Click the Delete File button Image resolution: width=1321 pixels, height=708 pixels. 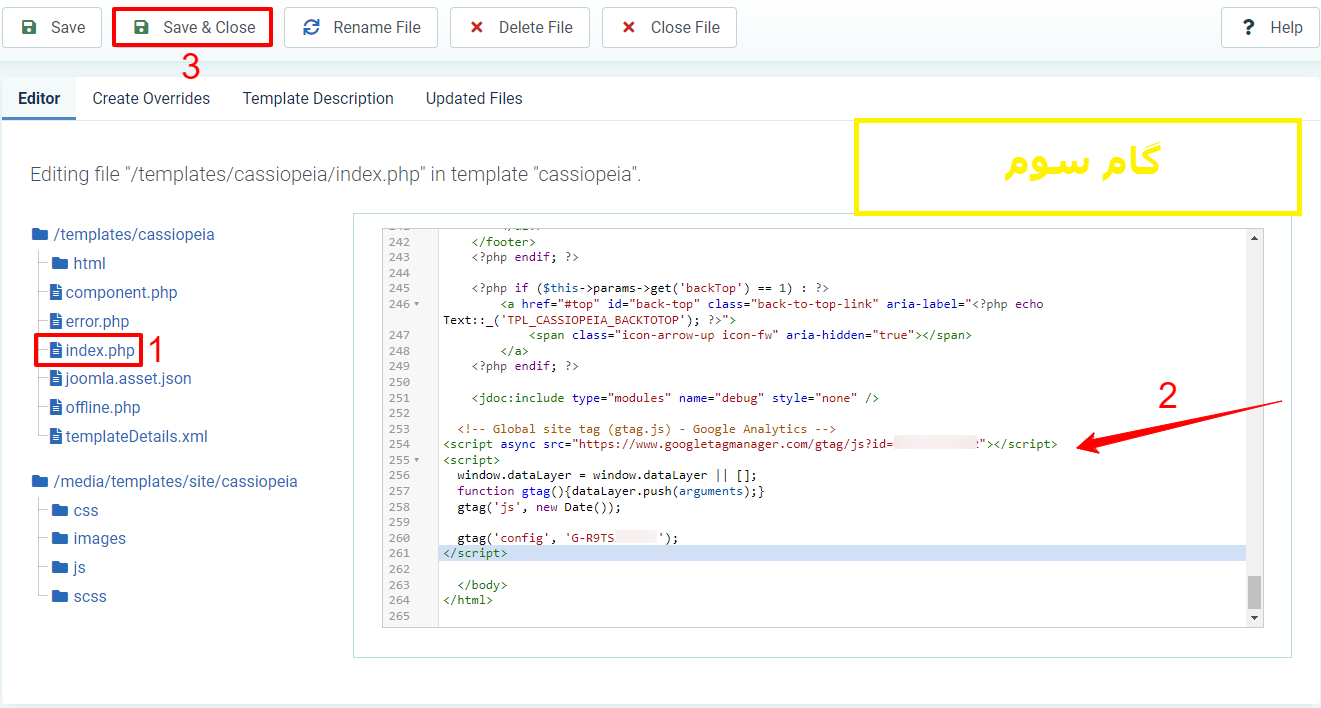[519, 28]
